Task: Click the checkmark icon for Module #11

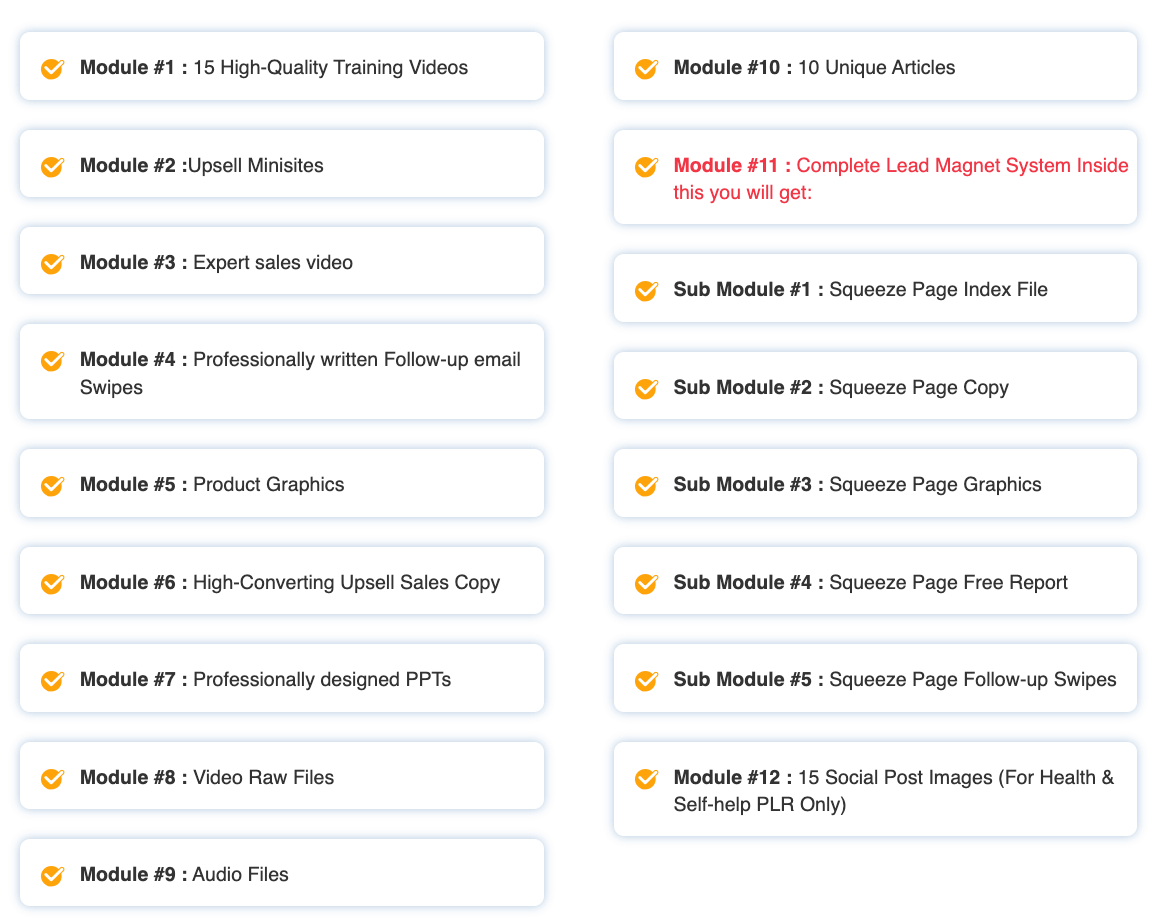Action: (x=646, y=166)
